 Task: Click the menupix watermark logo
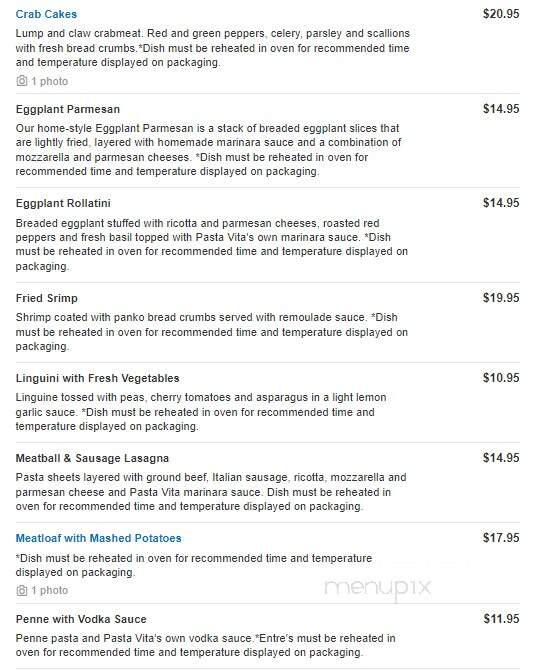click(x=378, y=589)
